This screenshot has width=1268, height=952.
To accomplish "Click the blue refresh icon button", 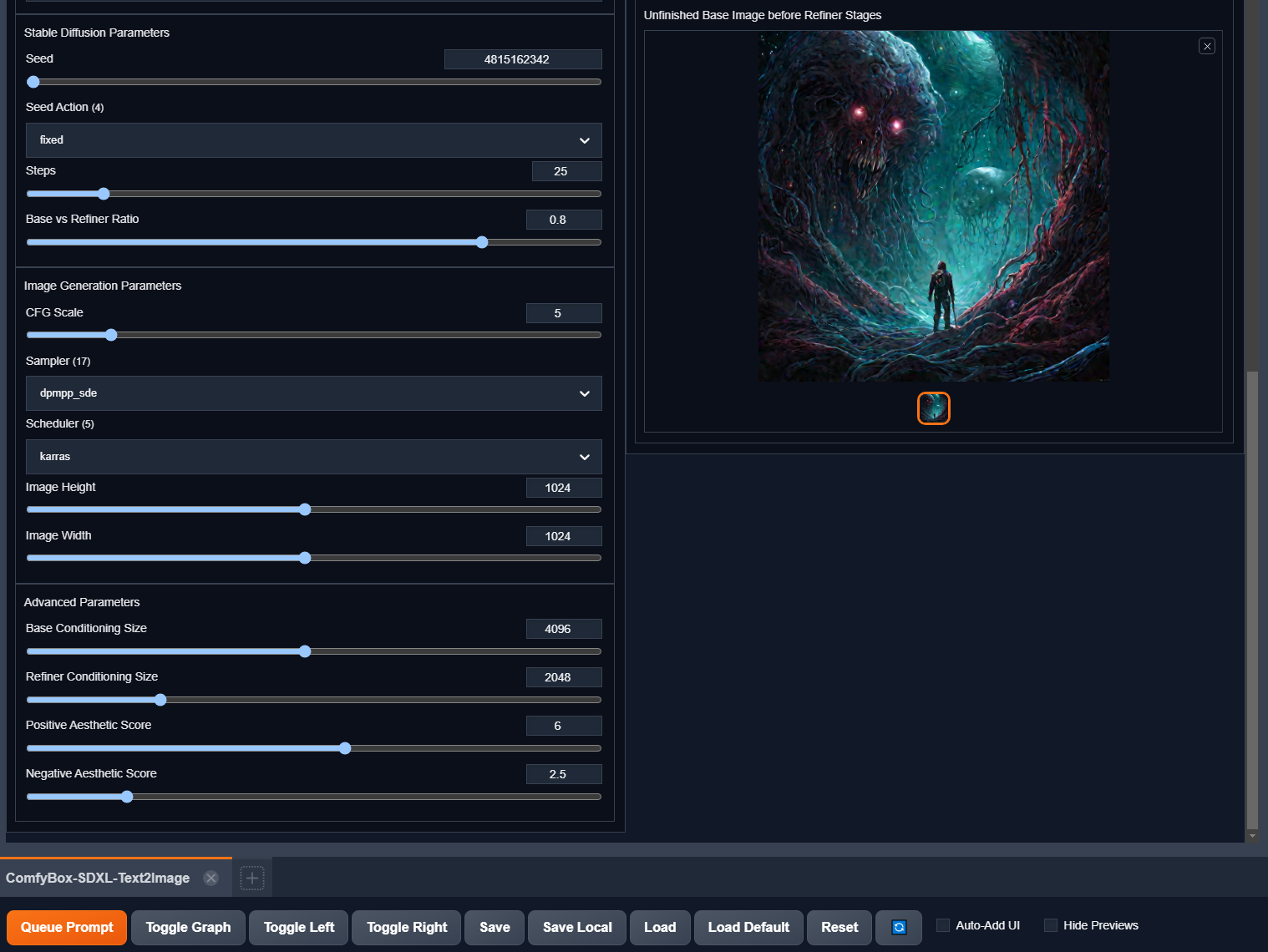I will tap(899, 927).
